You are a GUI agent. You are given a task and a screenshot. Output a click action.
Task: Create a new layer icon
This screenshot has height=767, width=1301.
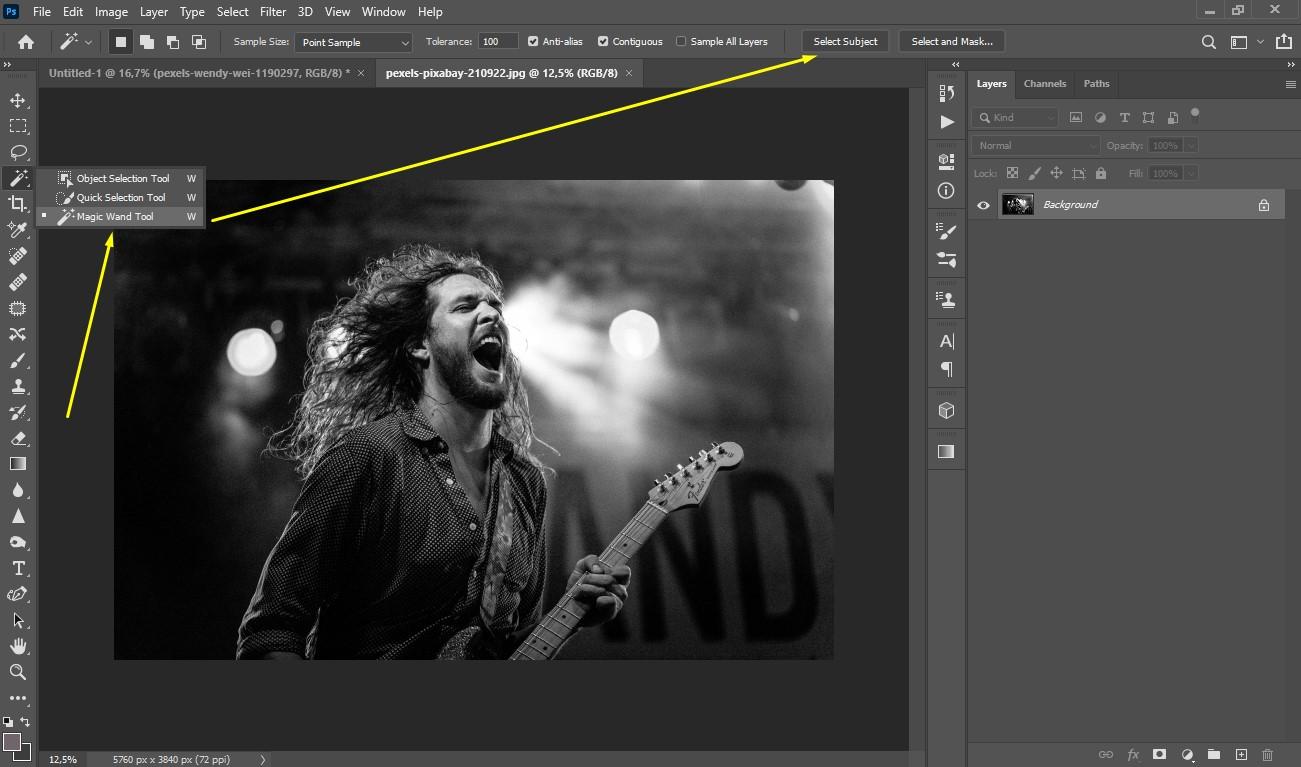(x=1241, y=755)
